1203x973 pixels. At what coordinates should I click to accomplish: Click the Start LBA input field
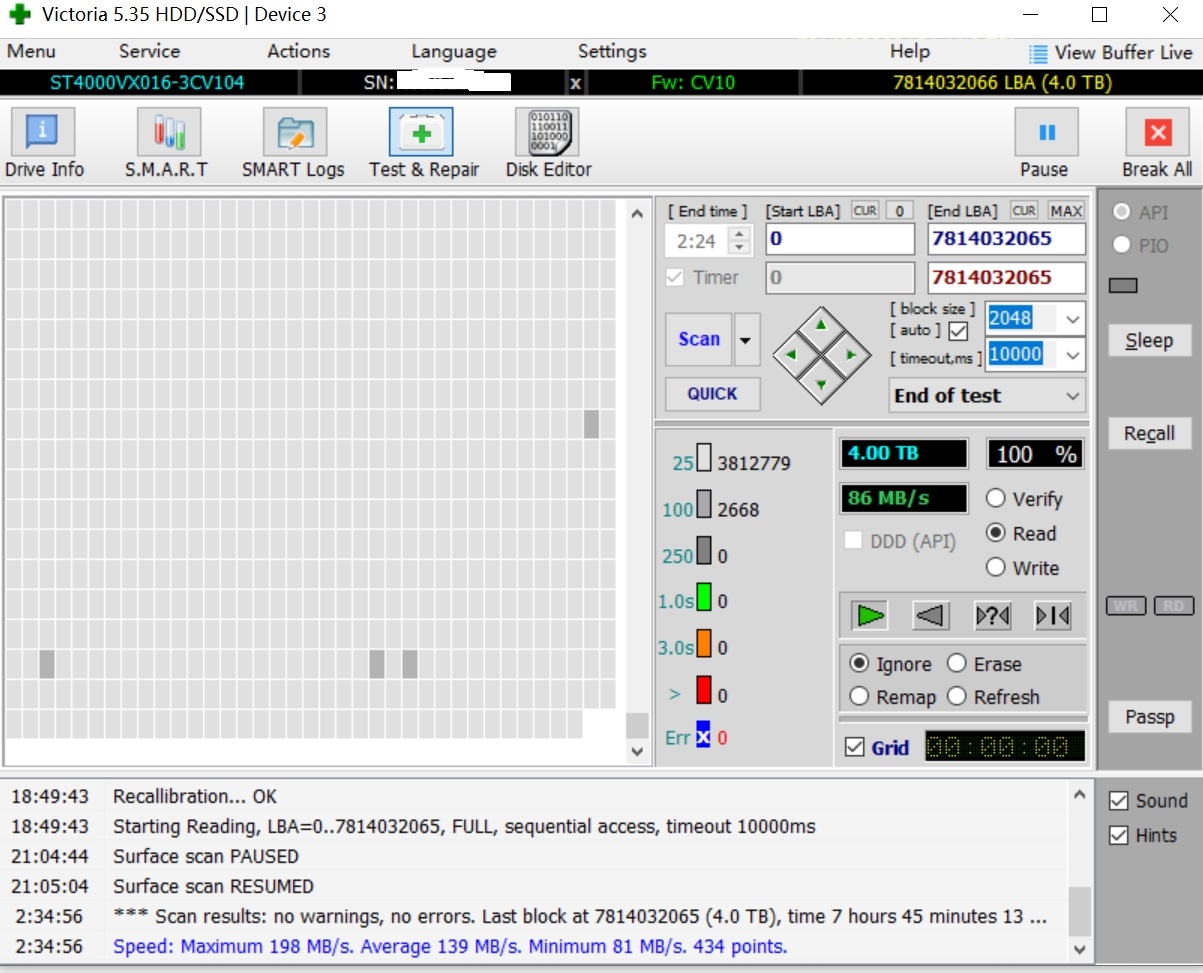point(840,239)
